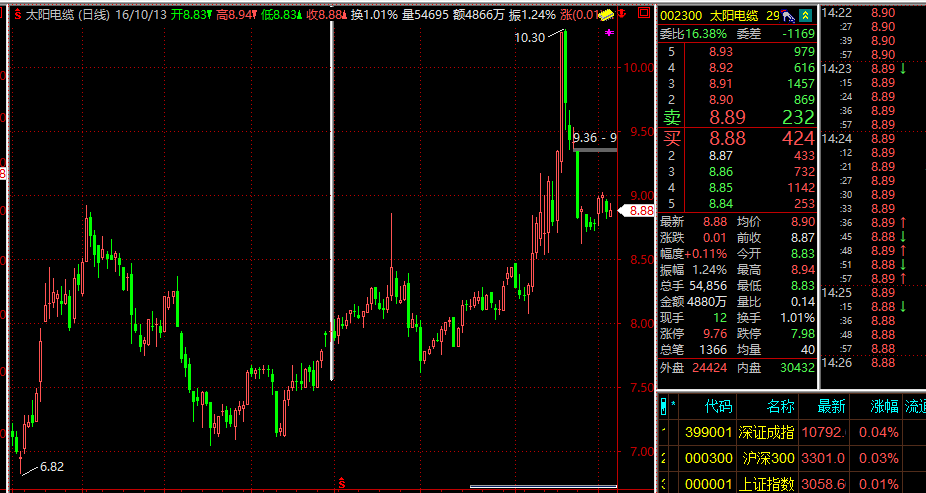Click the 最新 column header in index list
This screenshot has width=926, height=493.
pos(832,406)
